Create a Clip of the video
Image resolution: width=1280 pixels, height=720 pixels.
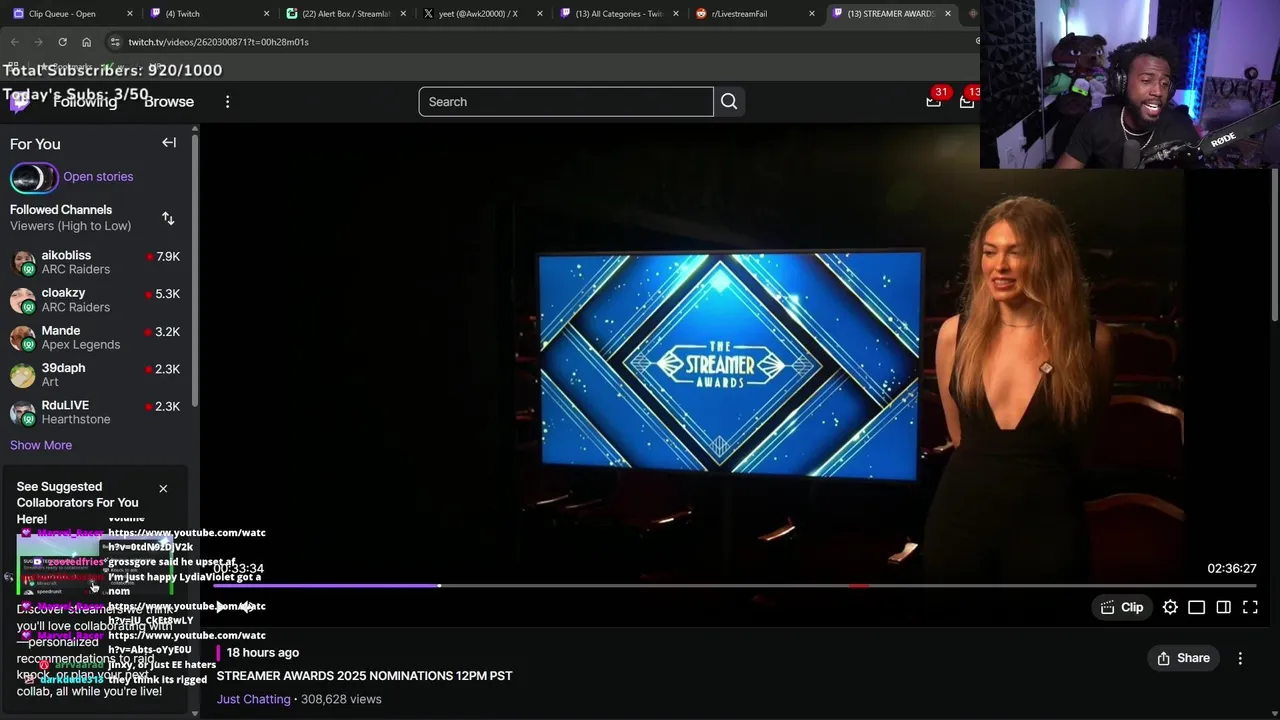[x=1122, y=607]
